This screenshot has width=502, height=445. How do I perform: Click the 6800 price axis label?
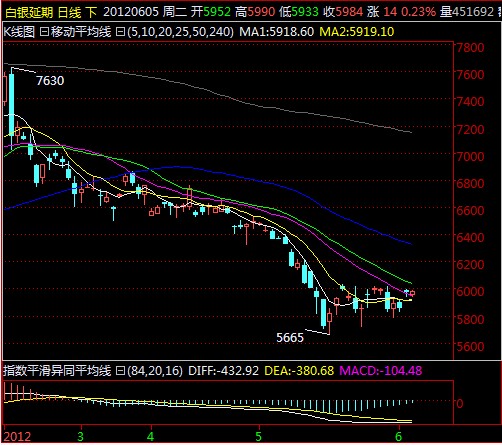(x=470, y=183)
